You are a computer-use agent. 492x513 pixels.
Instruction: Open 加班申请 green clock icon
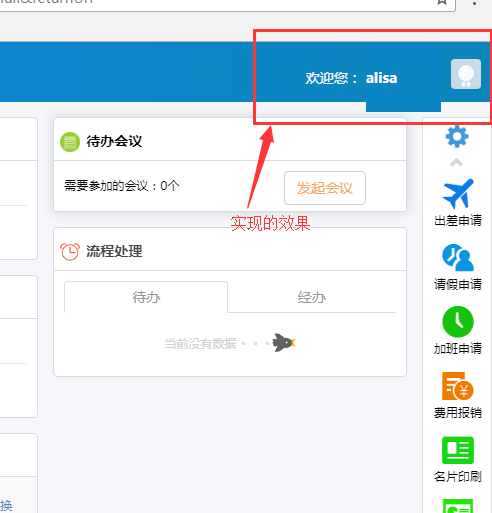(458, 322)
